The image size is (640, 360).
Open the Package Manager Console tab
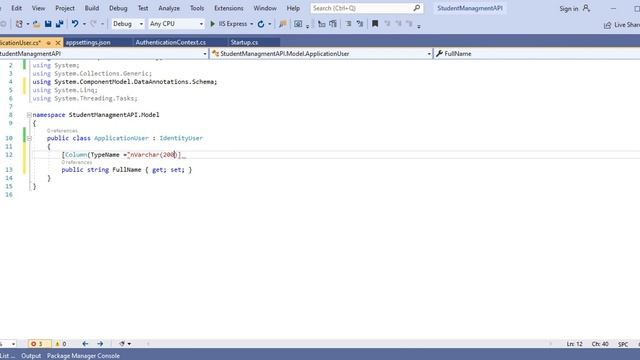tap(83, 356)
